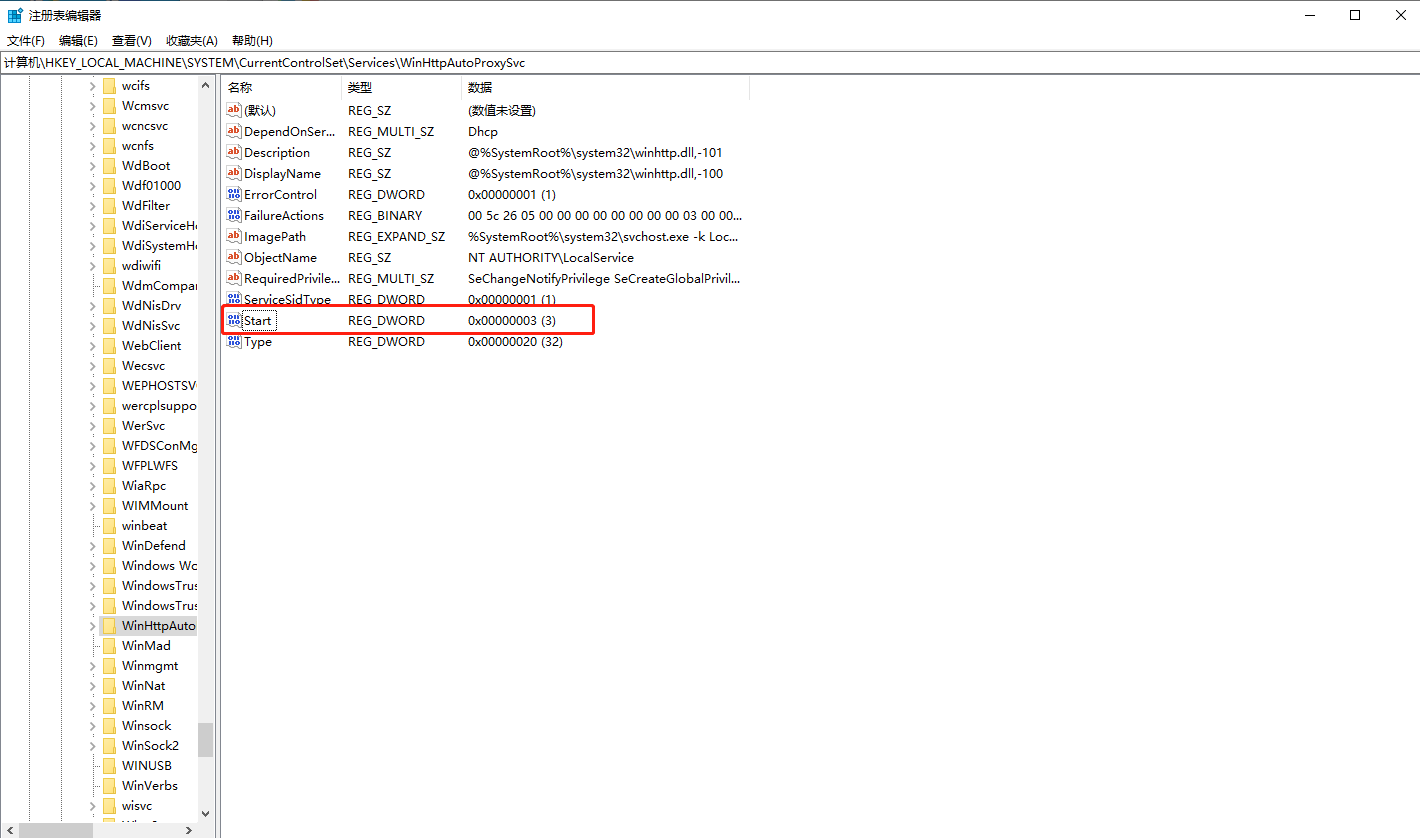Expand the WinDefend key

point(91,545)
